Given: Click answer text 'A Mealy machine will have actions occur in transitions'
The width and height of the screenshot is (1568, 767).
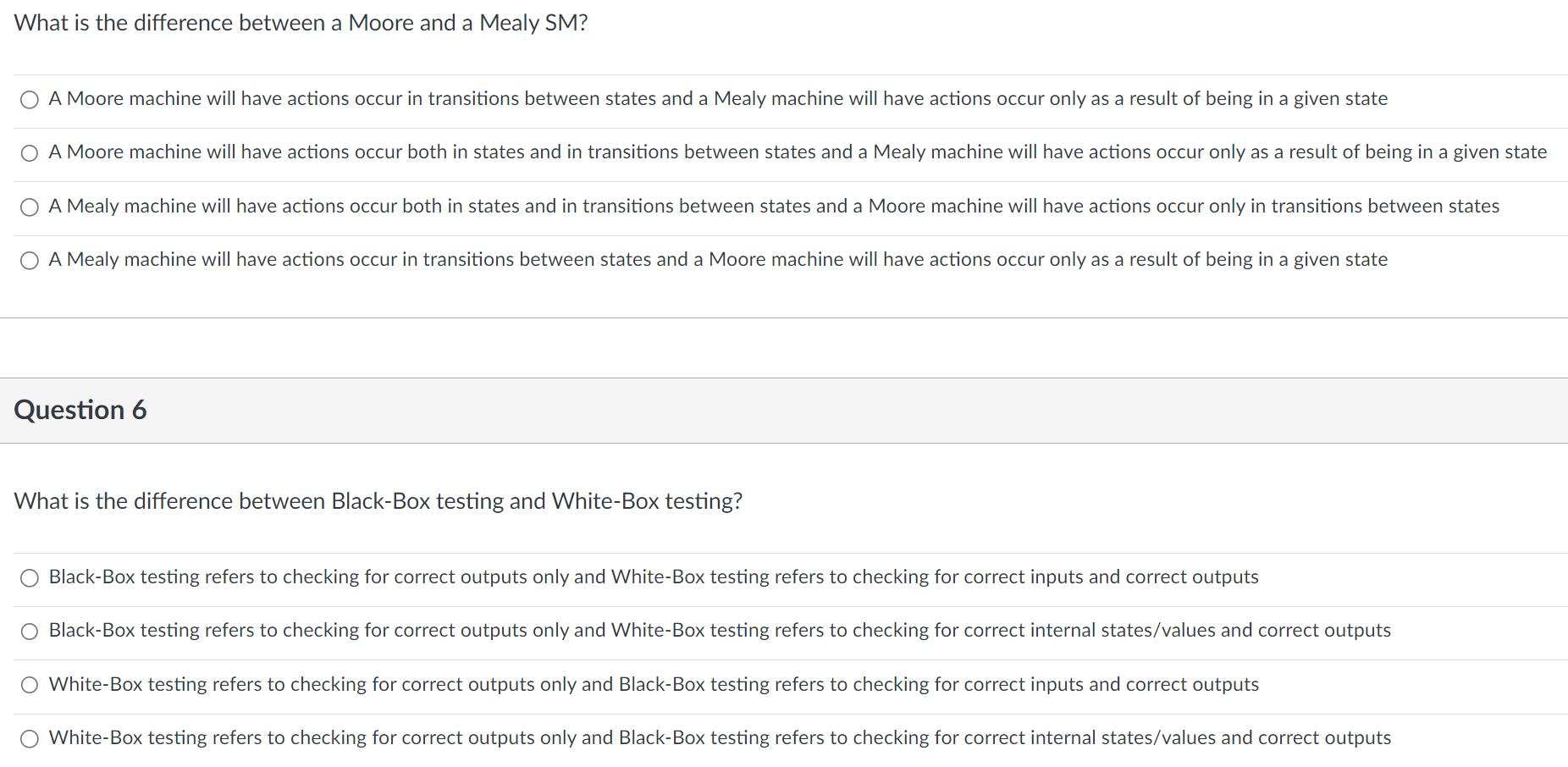Looking at the screenshot, I should click(x=718, y=260).
